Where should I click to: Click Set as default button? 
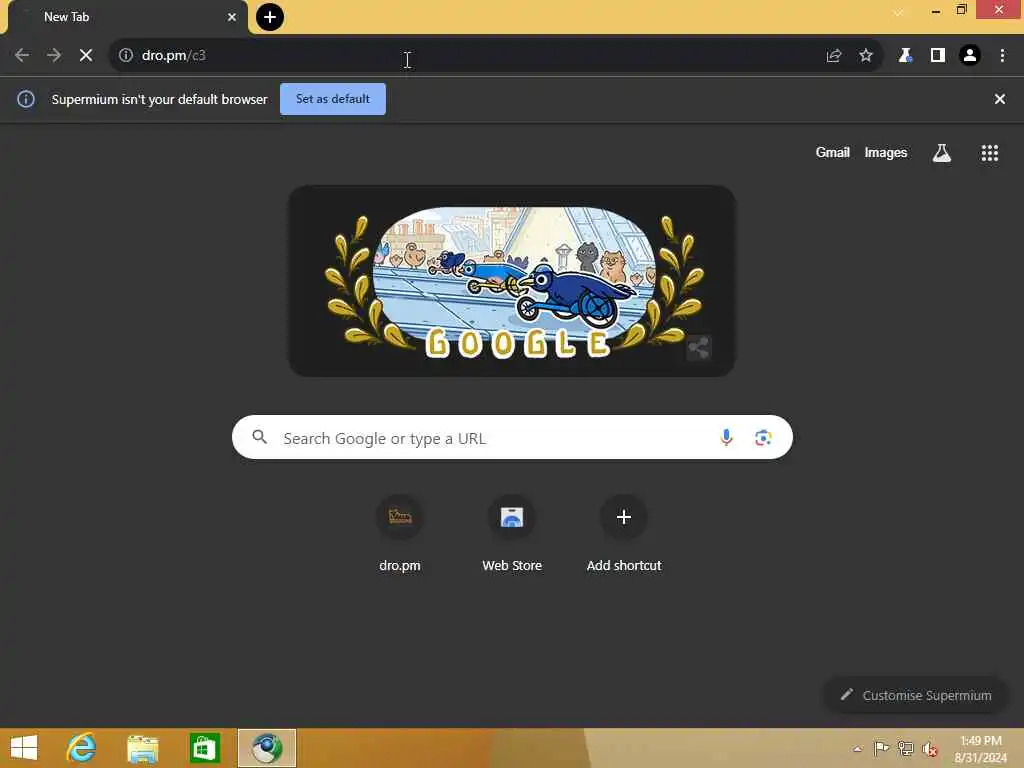(333, 99)
